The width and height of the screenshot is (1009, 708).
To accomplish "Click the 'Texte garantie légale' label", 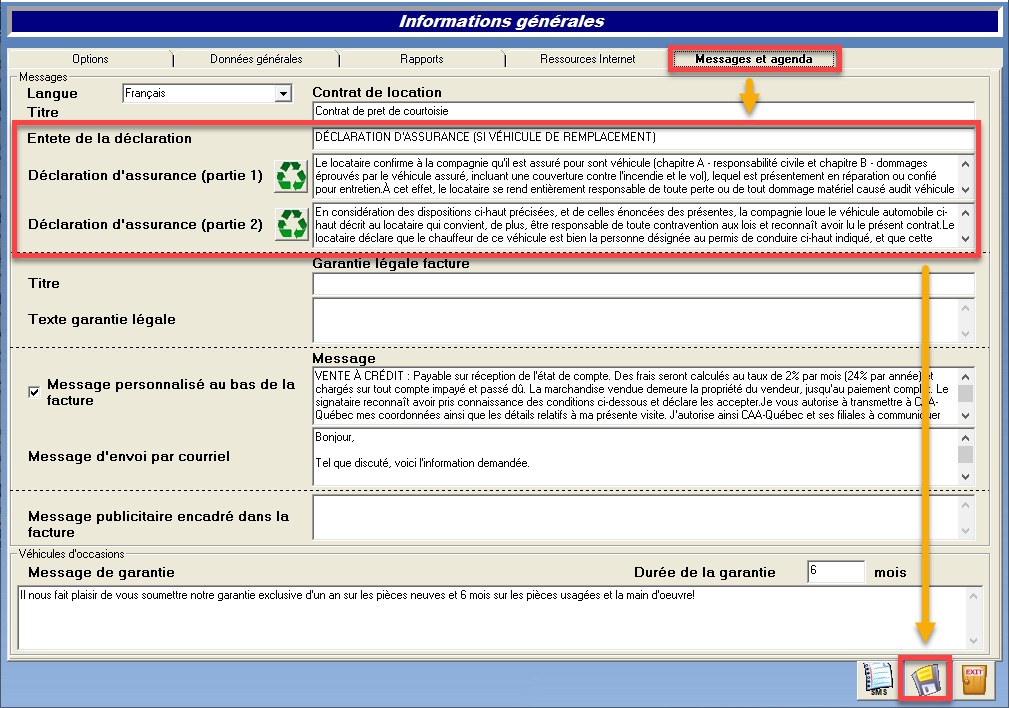I will [102, 319].
